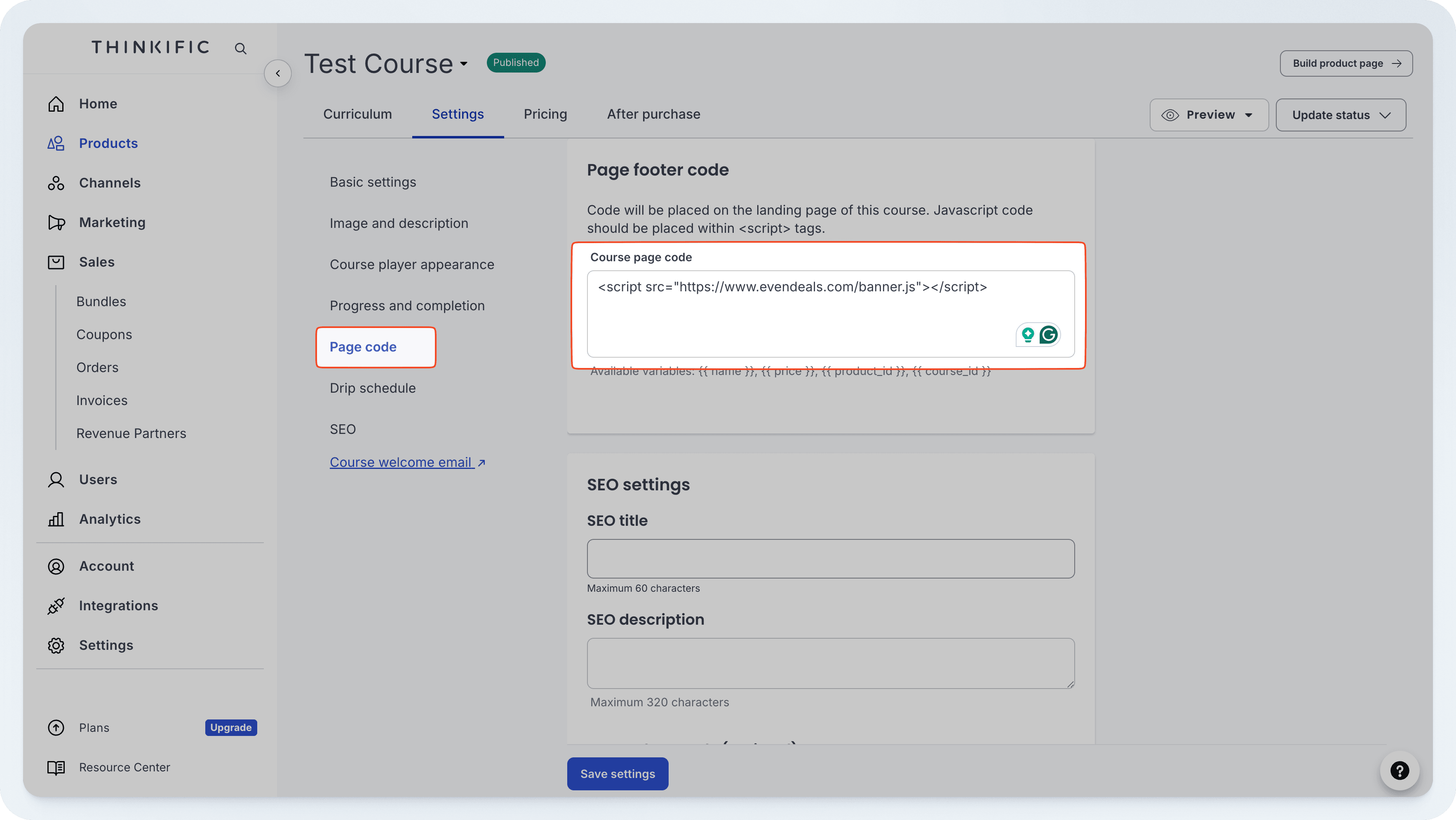Open the Course welcome email link

(x=402, y=462)
